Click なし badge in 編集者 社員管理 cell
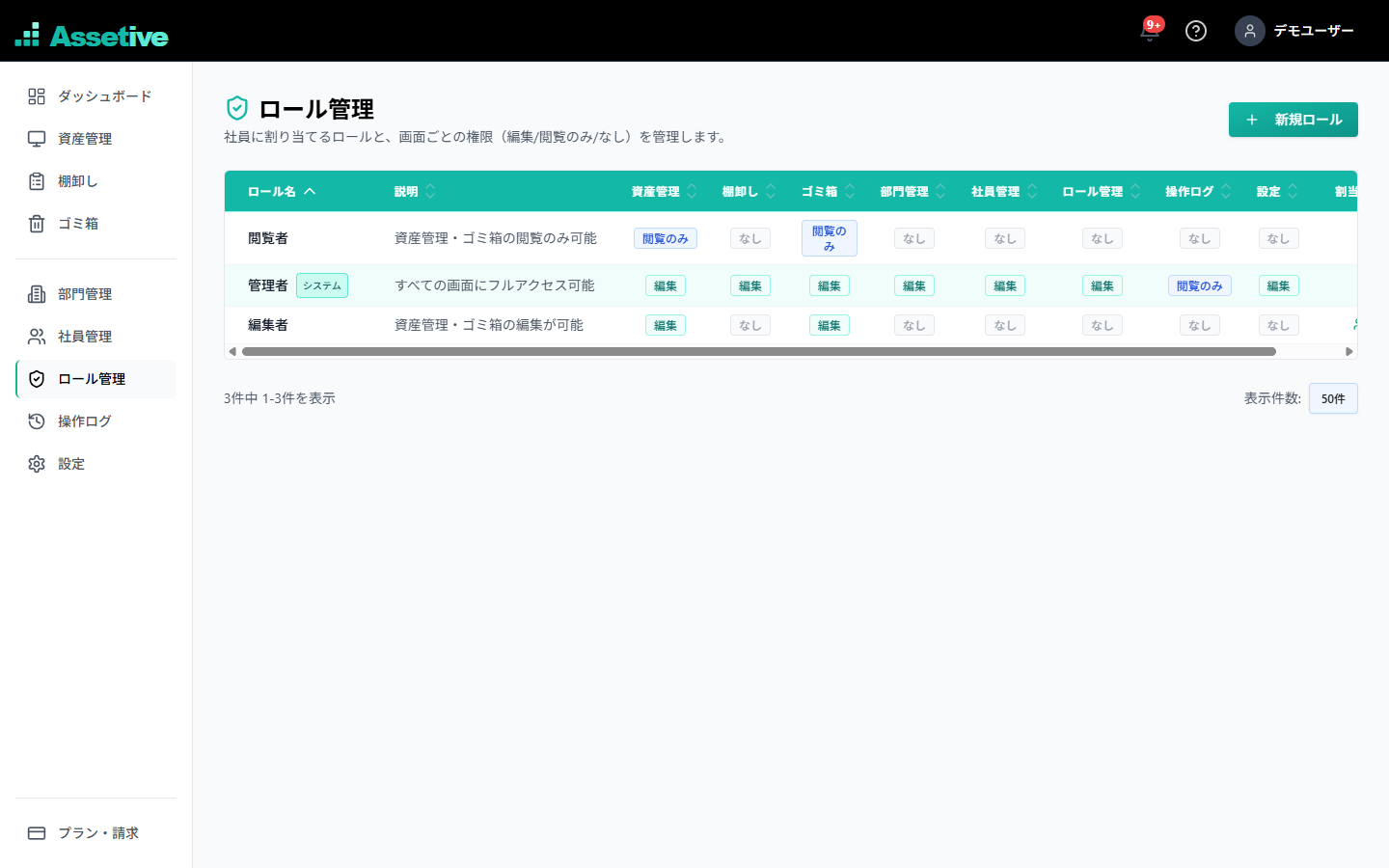Image resolution: width=1389 pixels, height=868 pixels. point(1005,325)
